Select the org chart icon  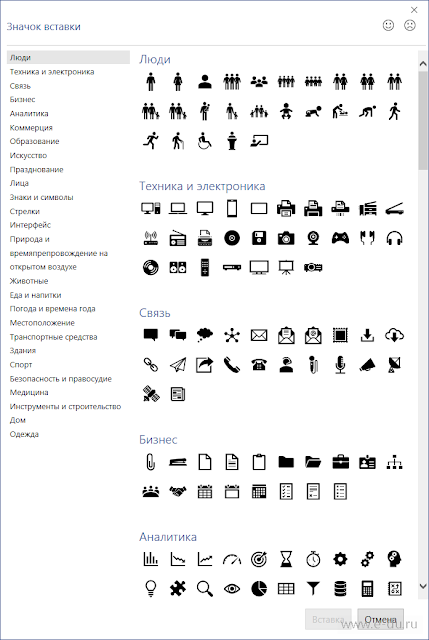[394, 462]
